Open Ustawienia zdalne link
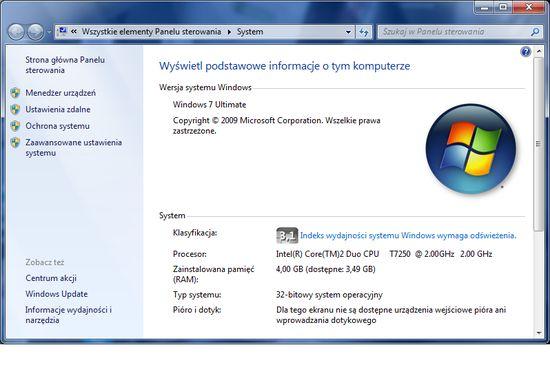The image size is (550, 387). [58, 109]
